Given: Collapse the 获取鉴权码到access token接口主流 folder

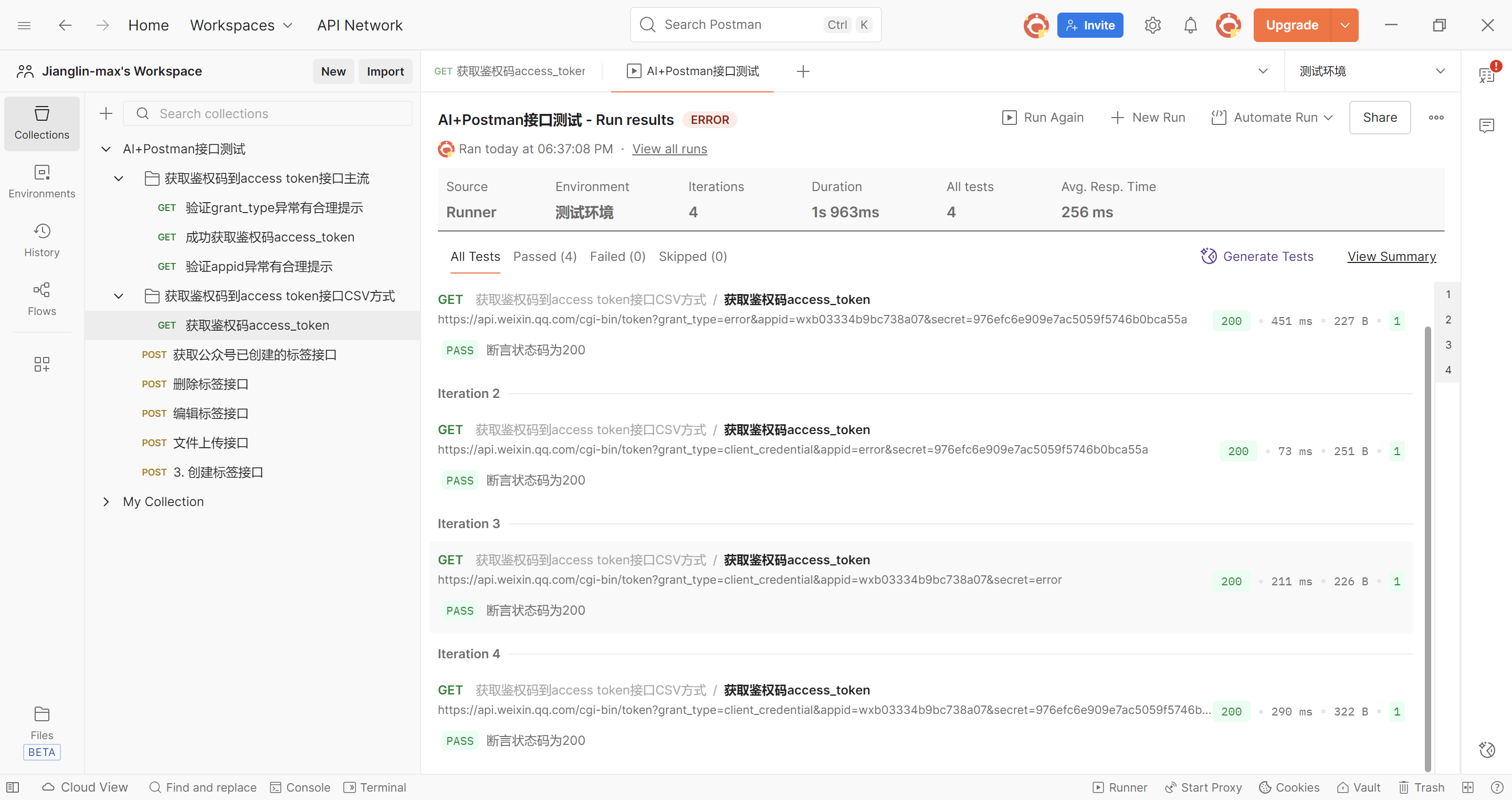Looking at the screenshot, I should click(x=119, y=178).
